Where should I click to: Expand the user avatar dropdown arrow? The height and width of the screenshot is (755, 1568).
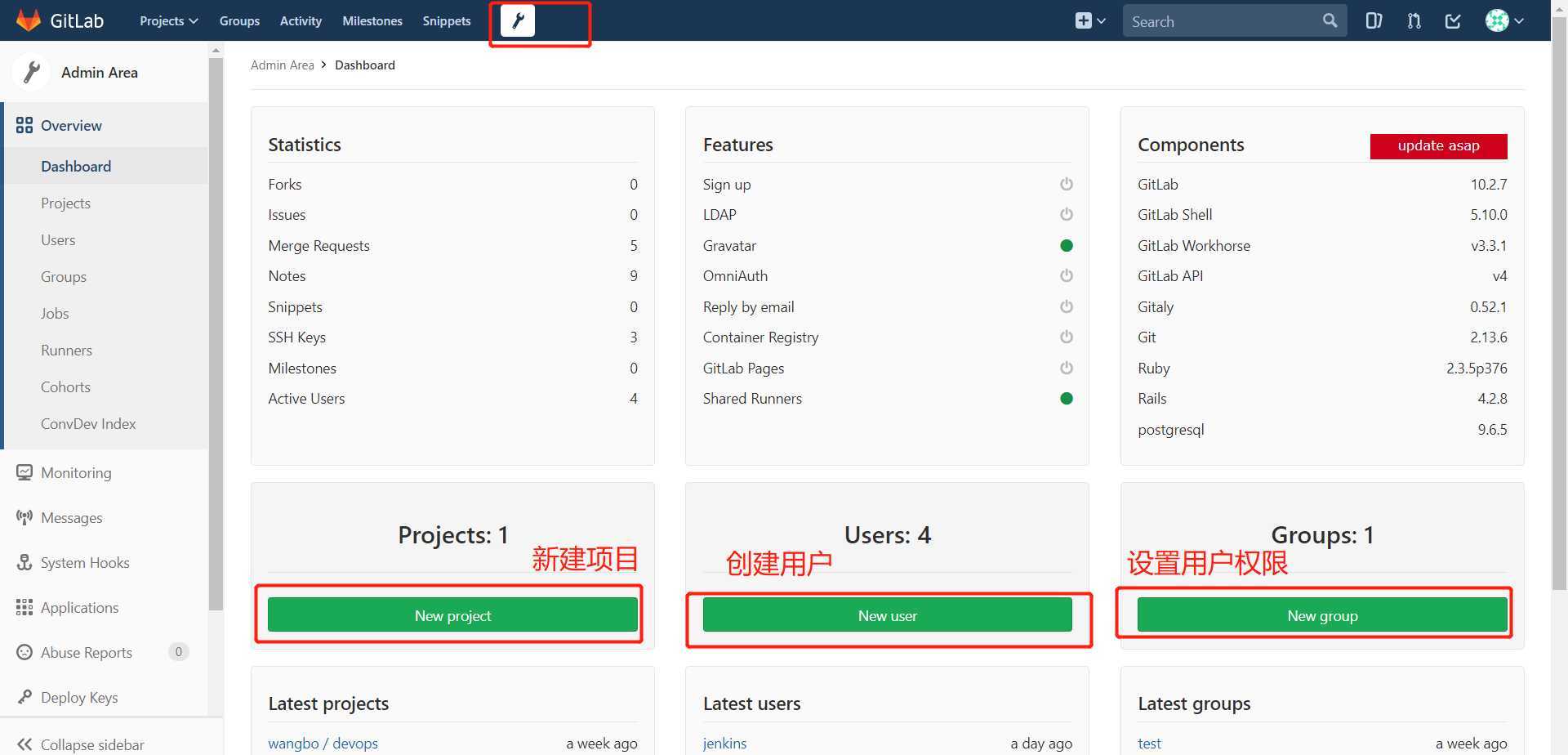(x=1518, y=21)
